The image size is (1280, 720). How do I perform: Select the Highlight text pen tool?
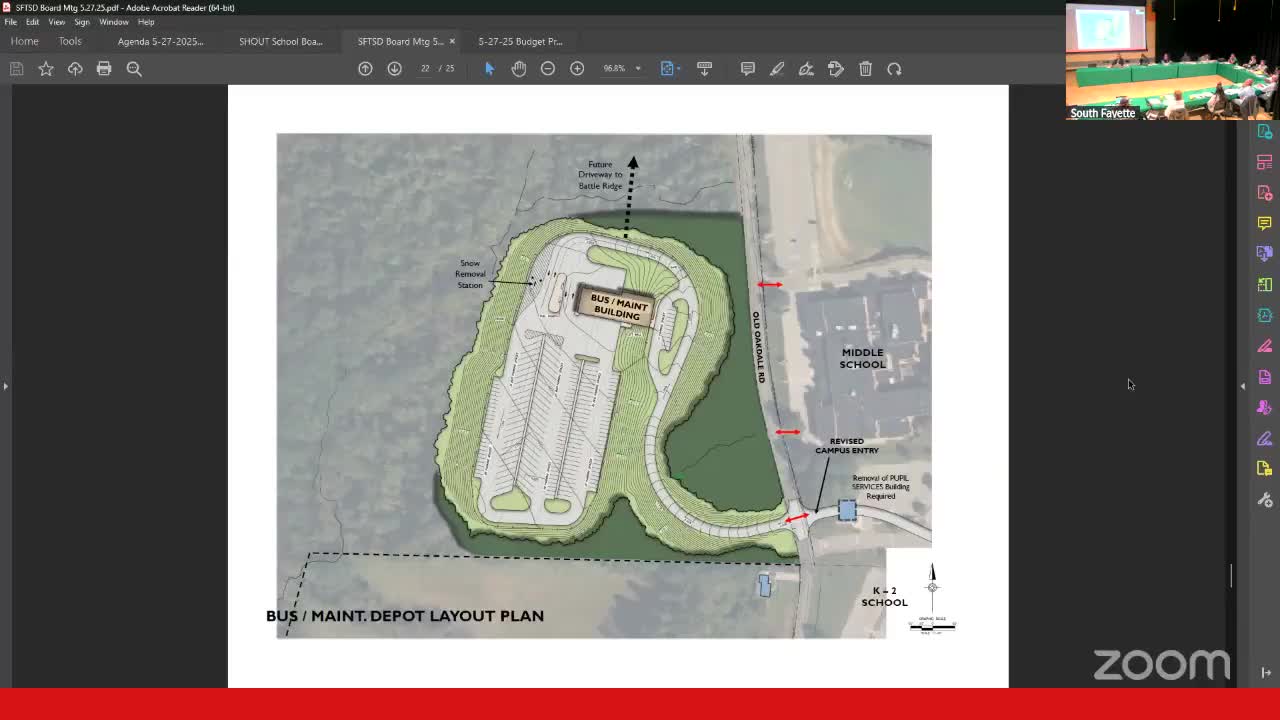[777, 68]
